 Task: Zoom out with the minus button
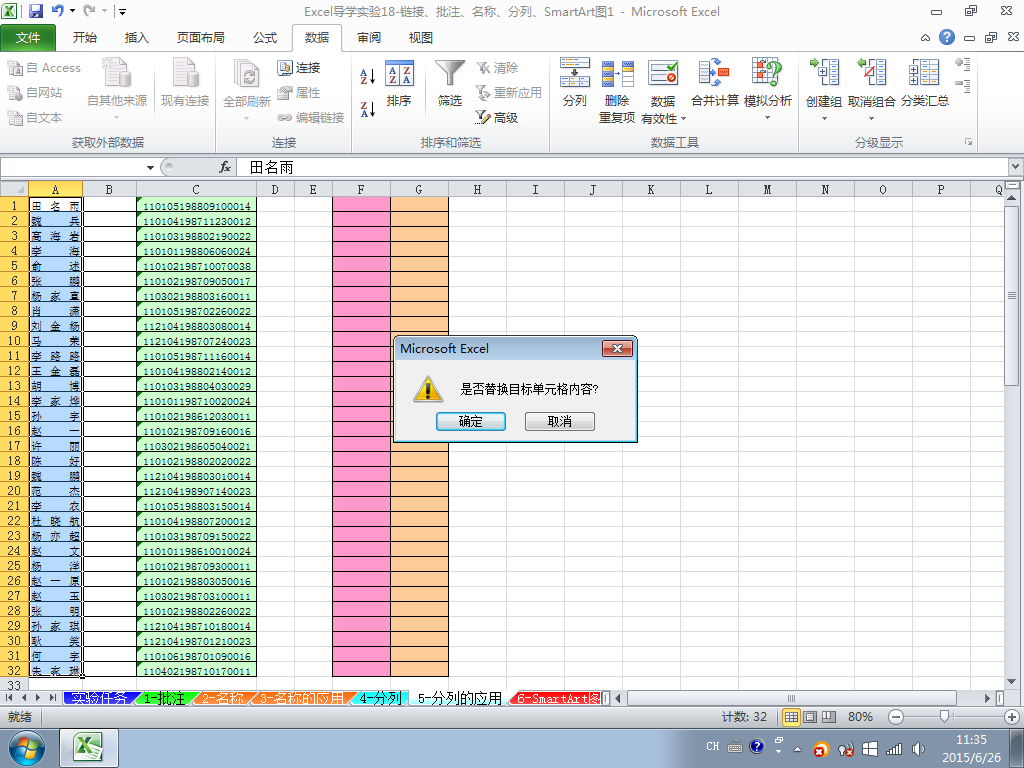(x=896, y=717)
